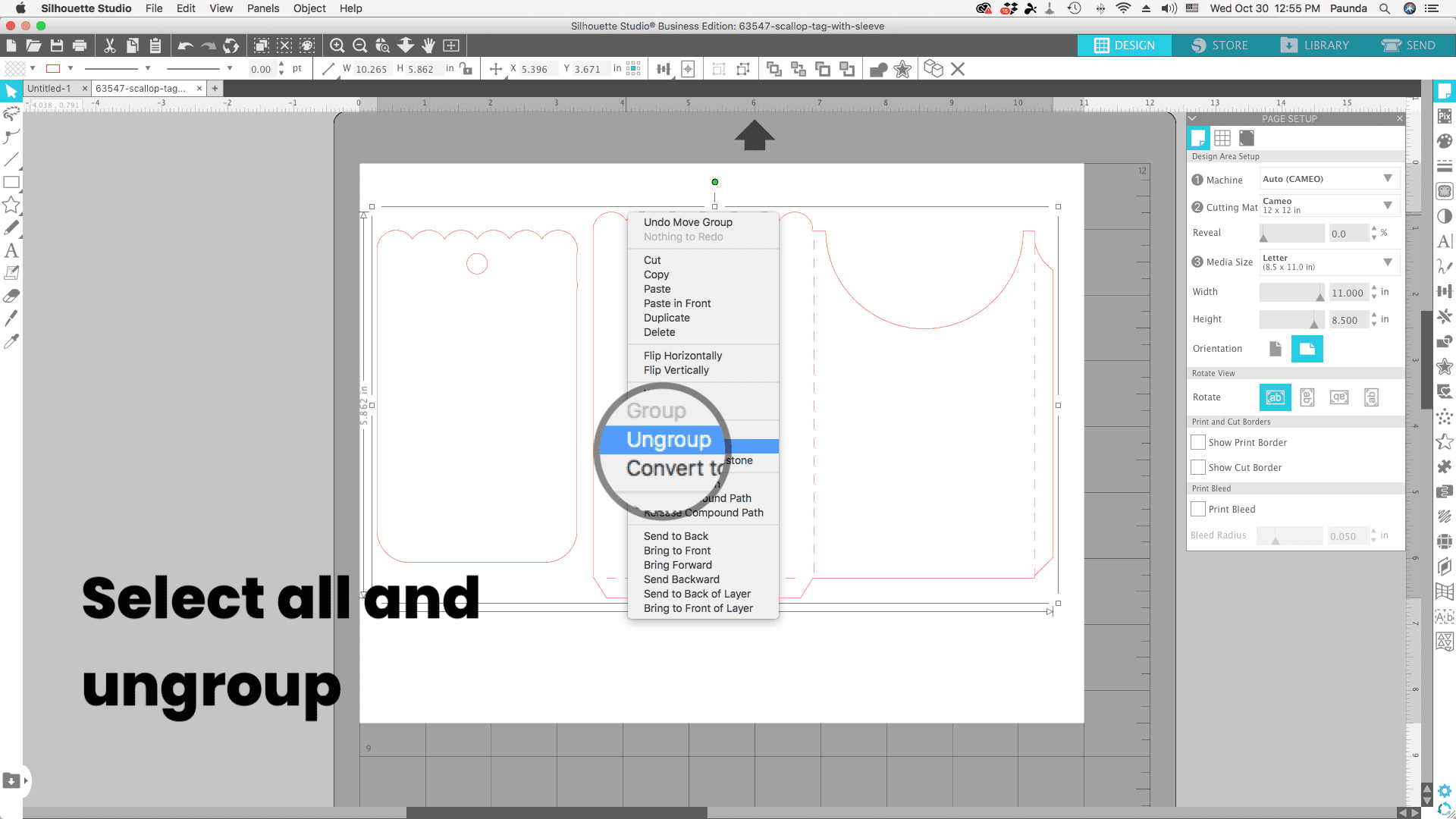Choose the Draw a Rectangle tool
The image size is (1456, 819).
[11, 182]
